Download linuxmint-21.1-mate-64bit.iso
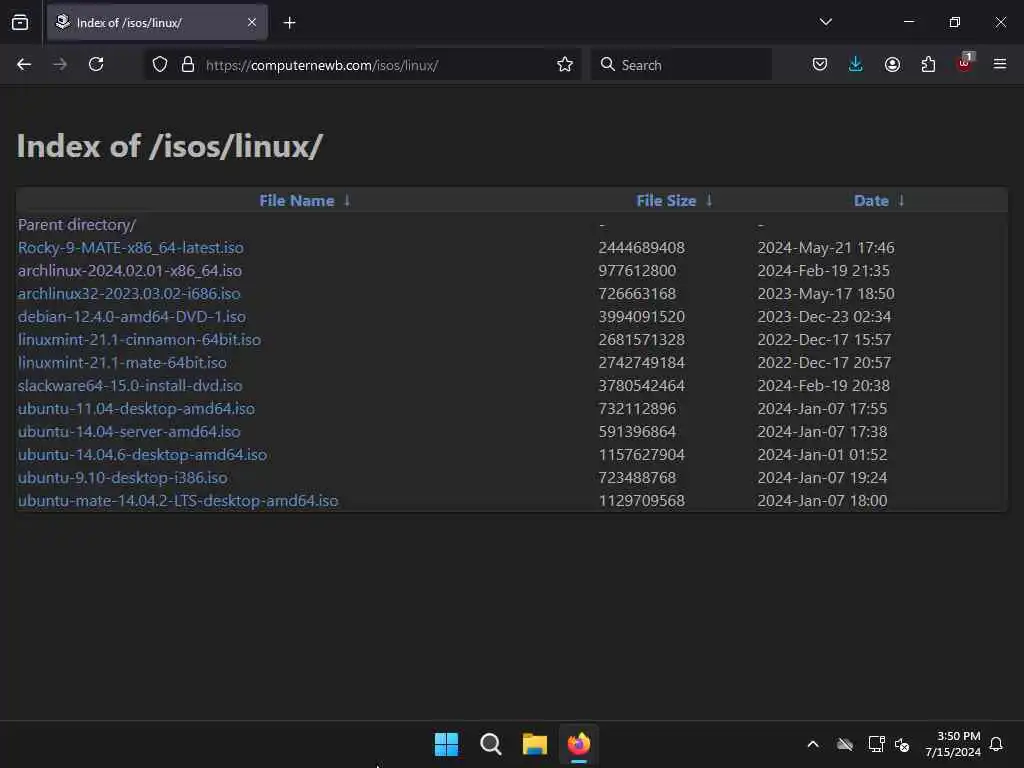The height and width of the screenshot is (768, 1024). pyautogui.click(x=122, y=362)
